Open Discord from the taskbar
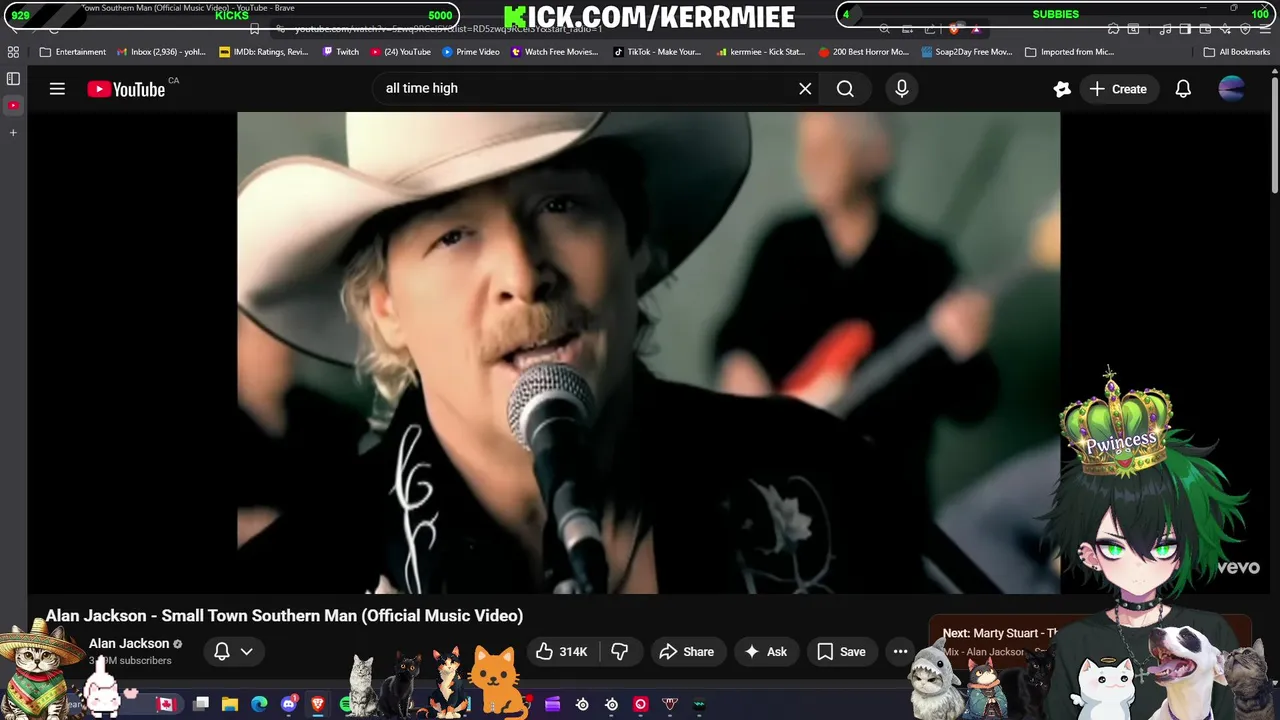 pyautogui.click(x=289, y=704)
